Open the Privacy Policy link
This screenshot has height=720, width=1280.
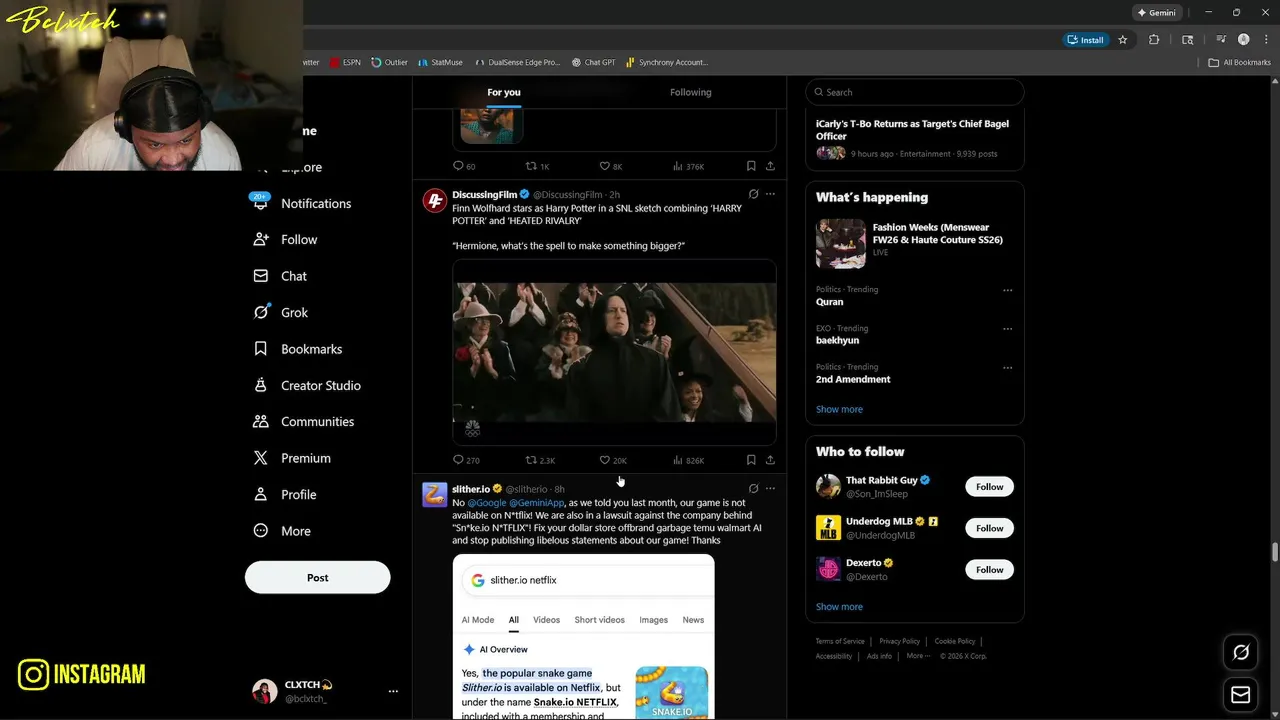(x=899, y=641)
